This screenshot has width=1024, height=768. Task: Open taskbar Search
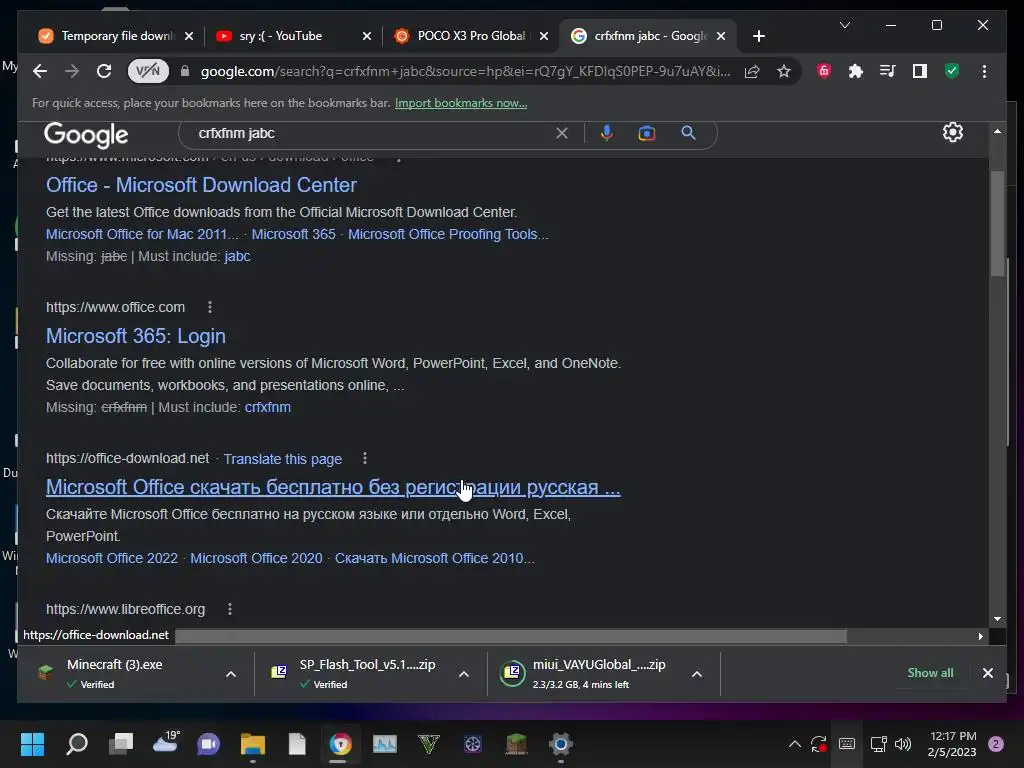coord(77,744)
